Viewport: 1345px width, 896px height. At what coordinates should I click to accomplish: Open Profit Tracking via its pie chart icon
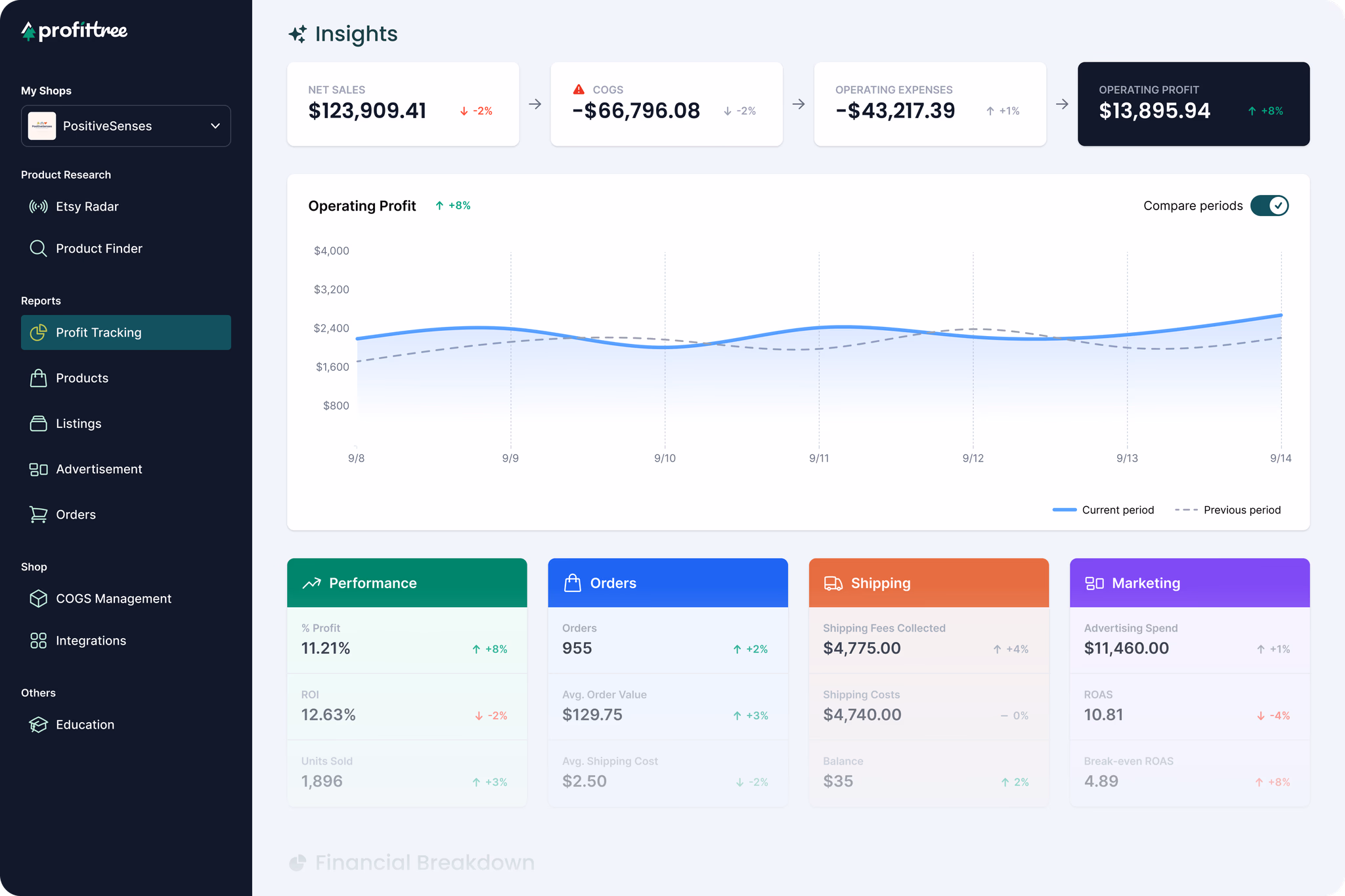coord(39,332)
